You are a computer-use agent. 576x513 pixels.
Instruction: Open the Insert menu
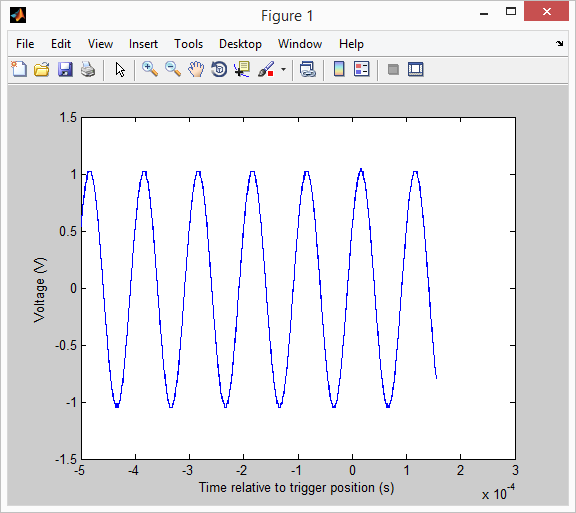(143, 44)
